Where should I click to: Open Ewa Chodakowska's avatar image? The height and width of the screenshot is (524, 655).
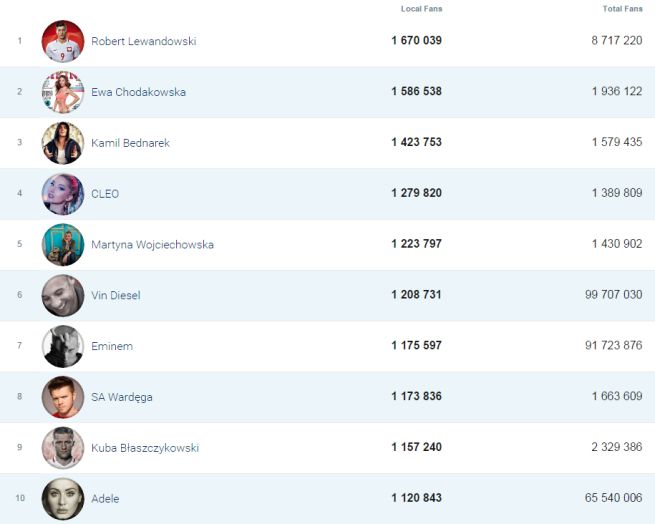[63, 92]
